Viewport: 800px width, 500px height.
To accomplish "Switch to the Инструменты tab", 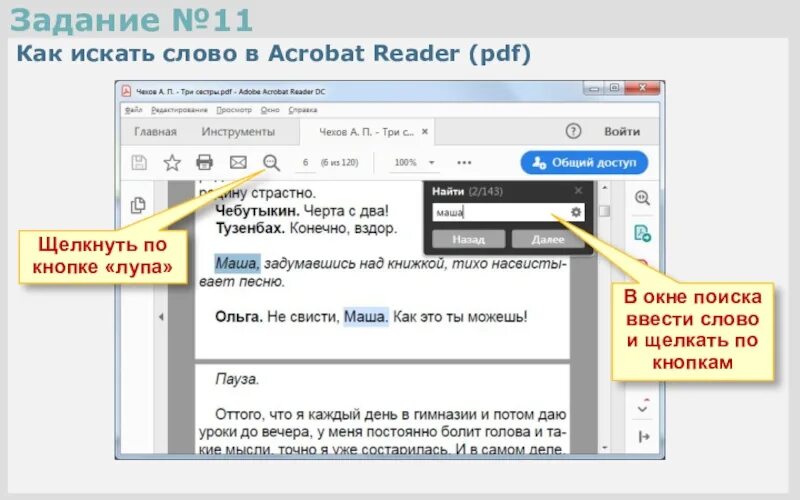I will click(x=238, y=132).
